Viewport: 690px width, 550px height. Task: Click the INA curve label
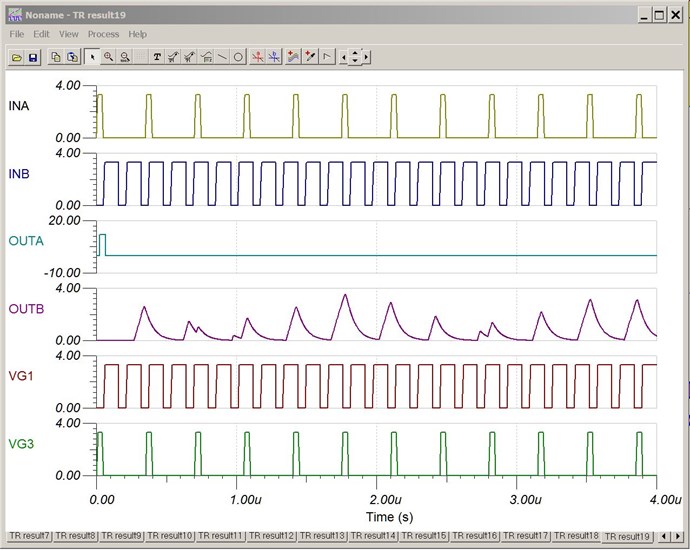click(19, 106)
